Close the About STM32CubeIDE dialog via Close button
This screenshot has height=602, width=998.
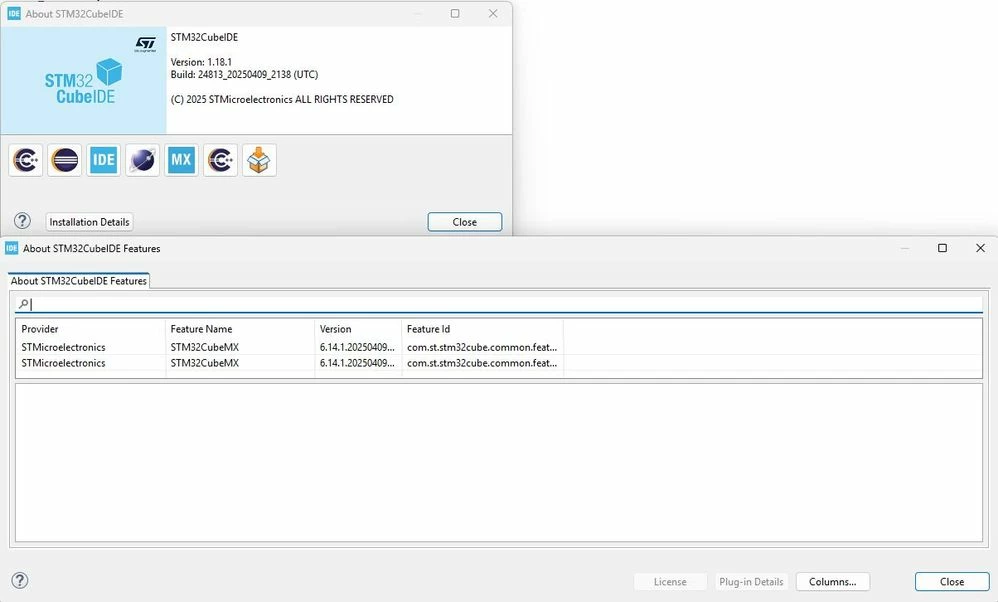[465, 222]
